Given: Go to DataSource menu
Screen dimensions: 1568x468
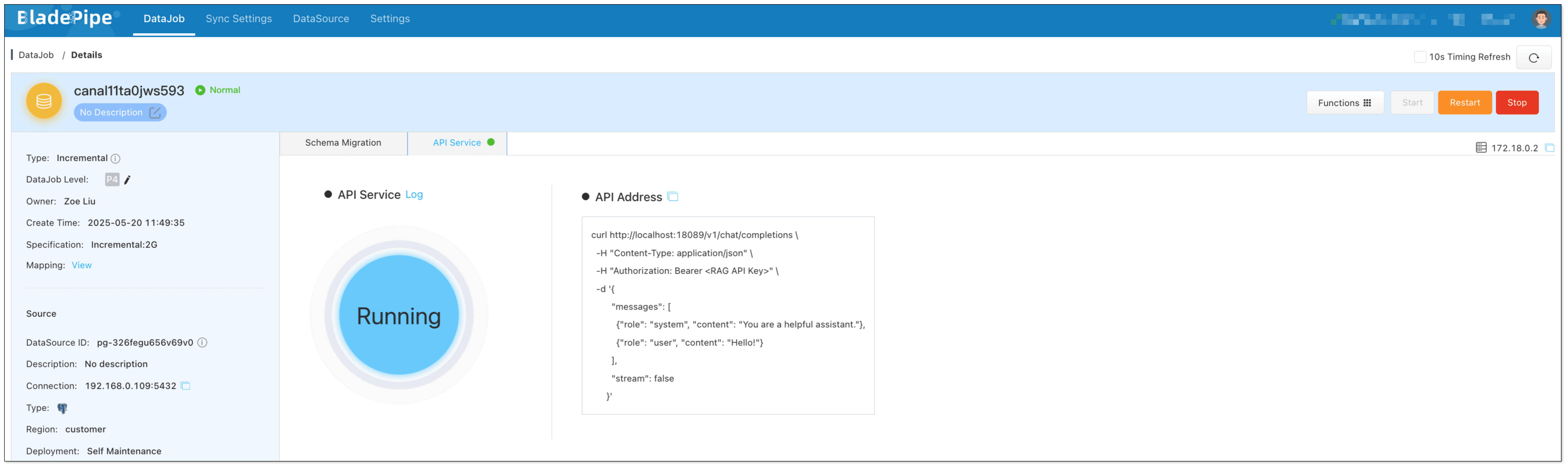Looking at the screenshot, I should coord(321,18).
